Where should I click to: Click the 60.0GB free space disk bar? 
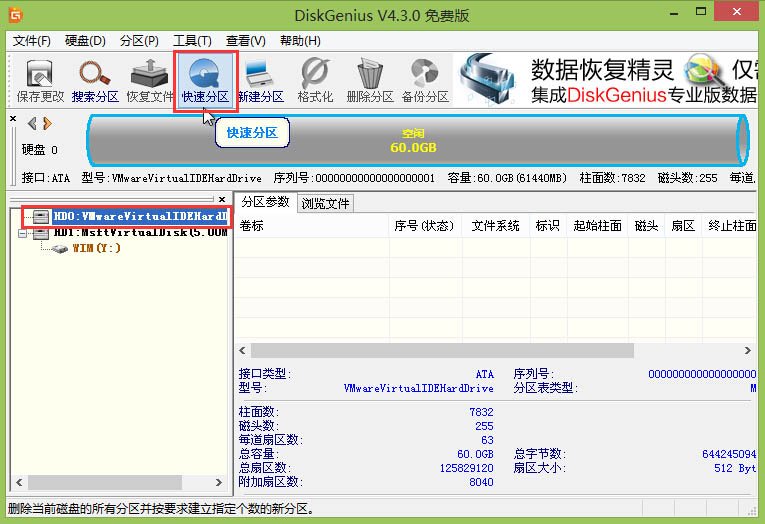coord(415,140)
